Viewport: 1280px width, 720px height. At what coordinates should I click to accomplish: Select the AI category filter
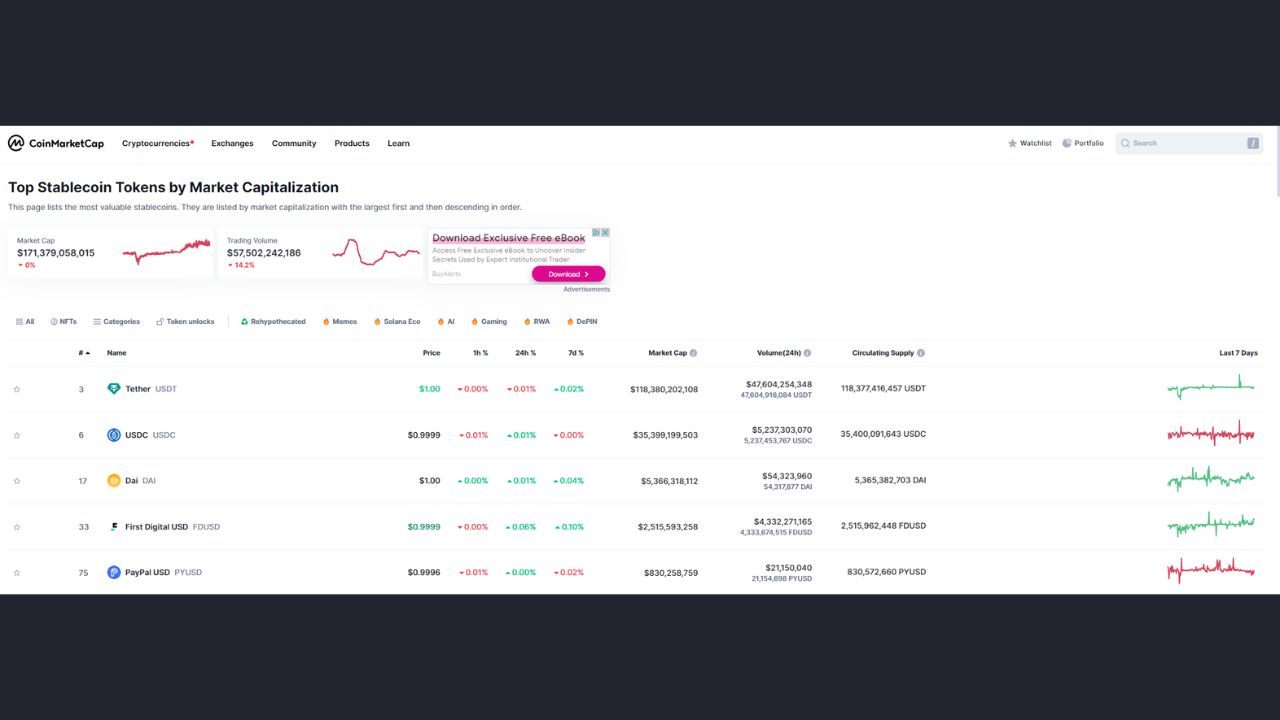coord(446,322)
